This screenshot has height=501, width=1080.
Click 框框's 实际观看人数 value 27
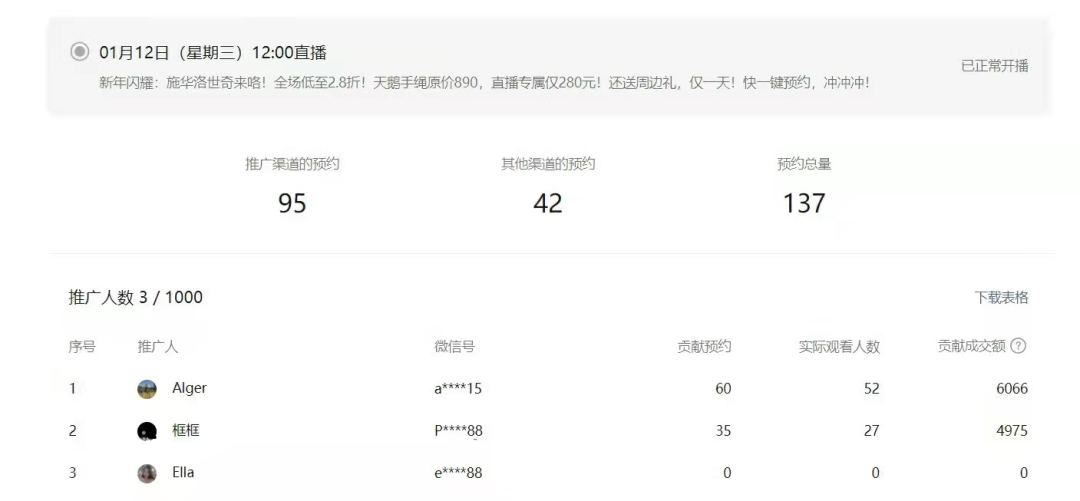872,431
